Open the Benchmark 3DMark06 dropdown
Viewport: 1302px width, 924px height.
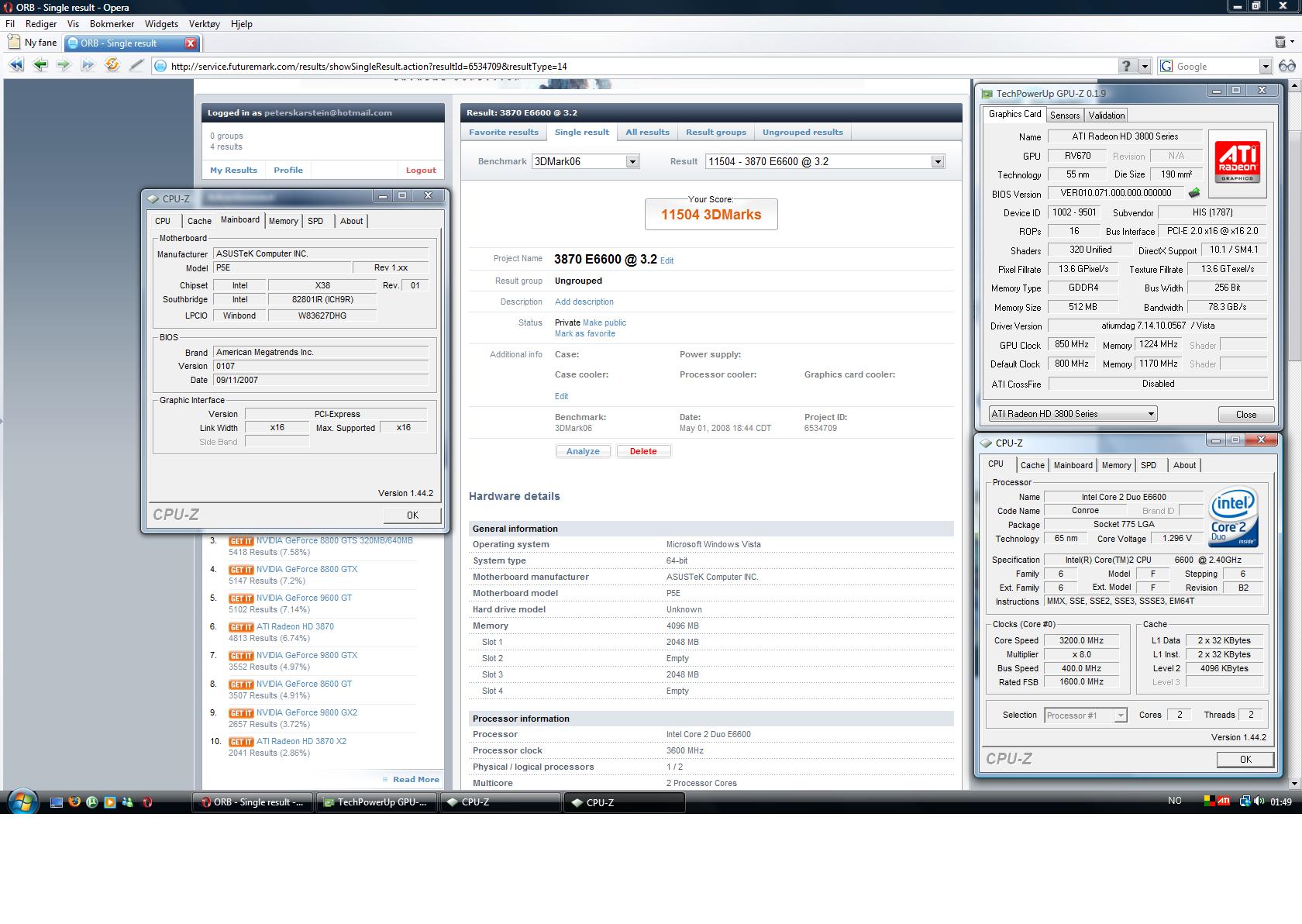pos(585,161)
